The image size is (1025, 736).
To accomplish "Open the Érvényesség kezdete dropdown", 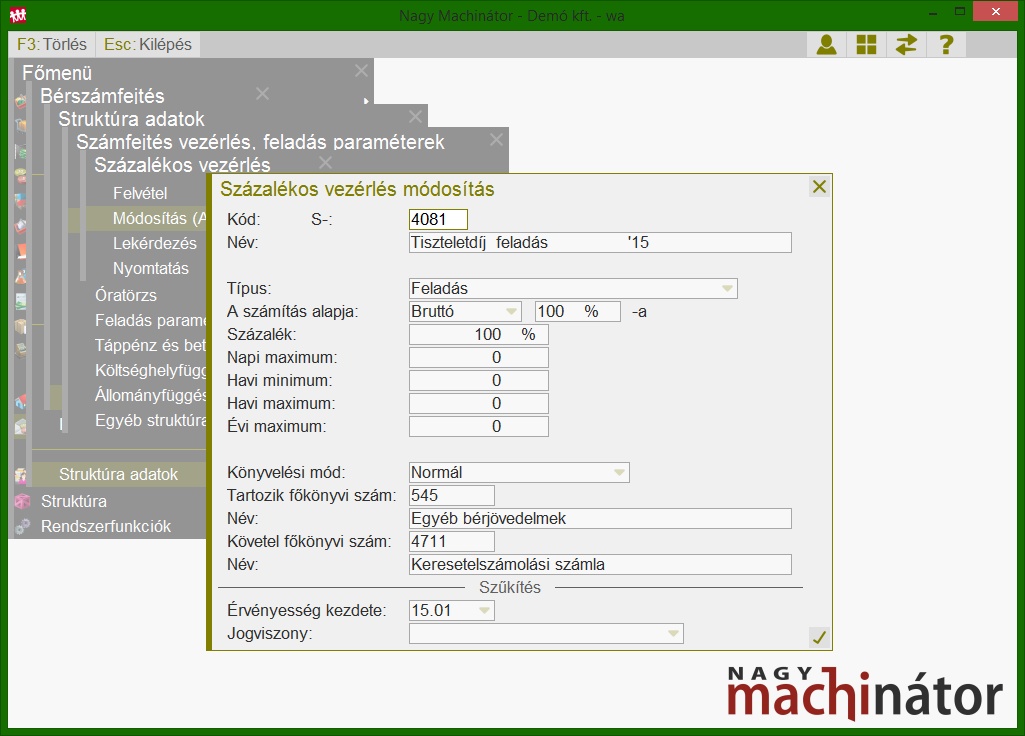I will [x=484, y=610].
